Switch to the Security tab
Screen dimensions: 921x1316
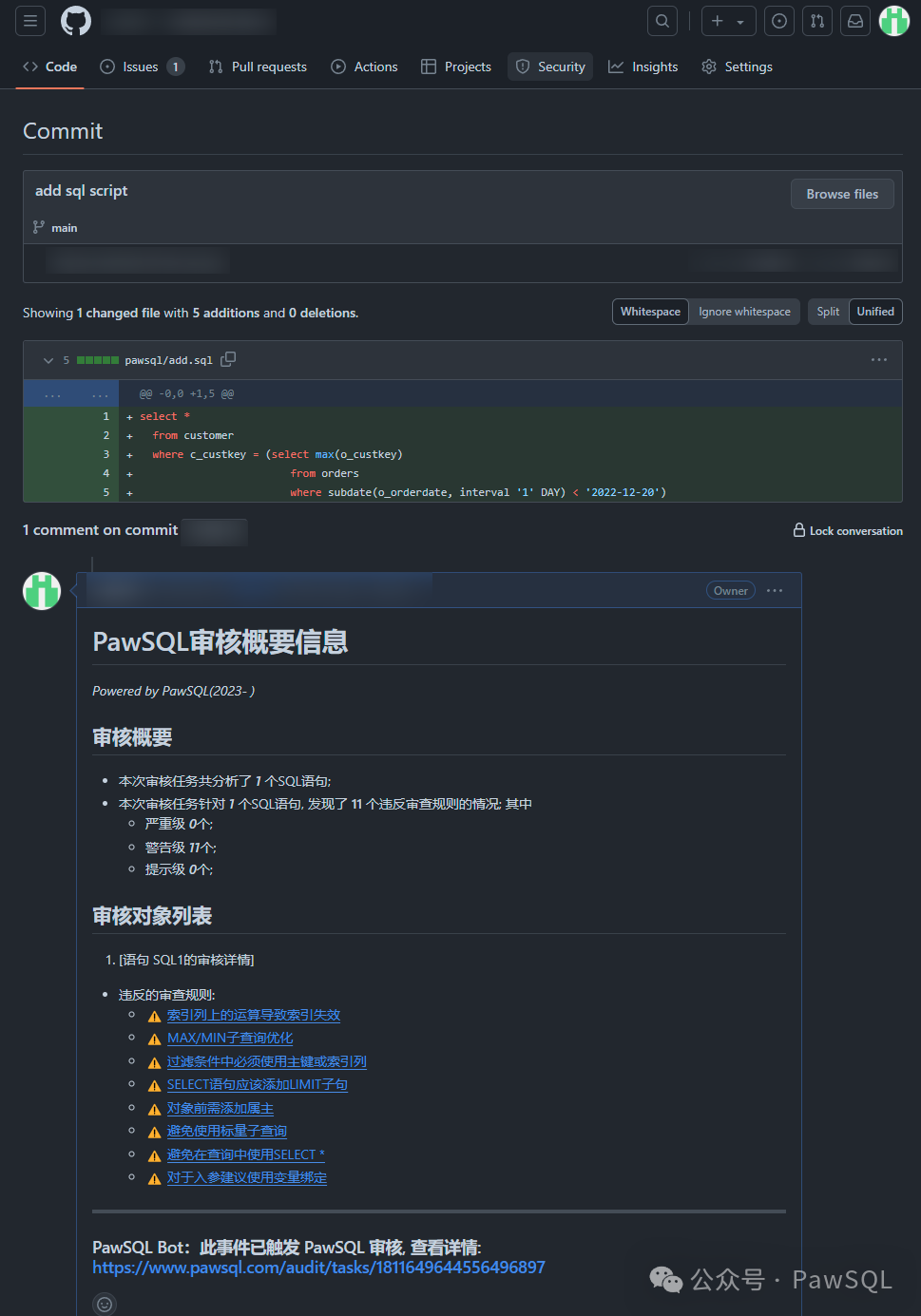549,67
